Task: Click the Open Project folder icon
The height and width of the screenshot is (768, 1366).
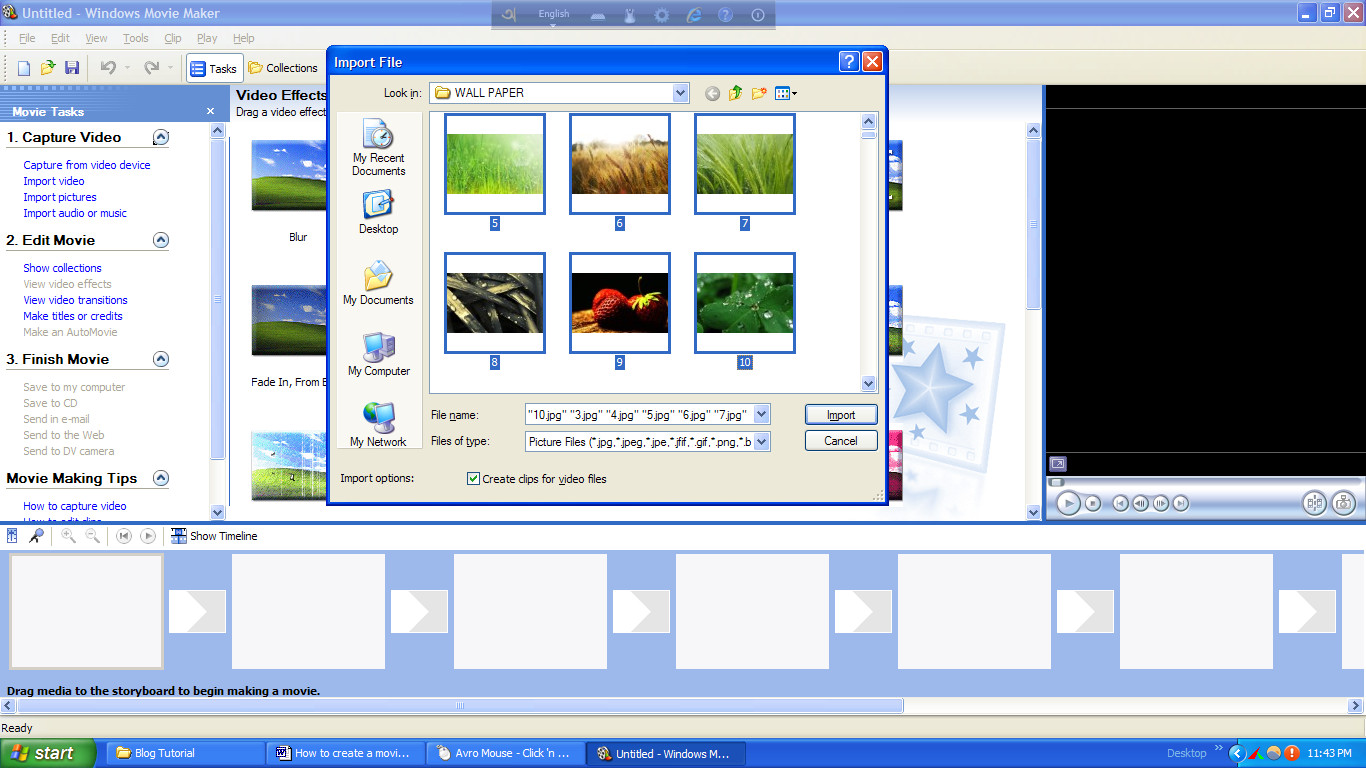Action: (48, 68)
